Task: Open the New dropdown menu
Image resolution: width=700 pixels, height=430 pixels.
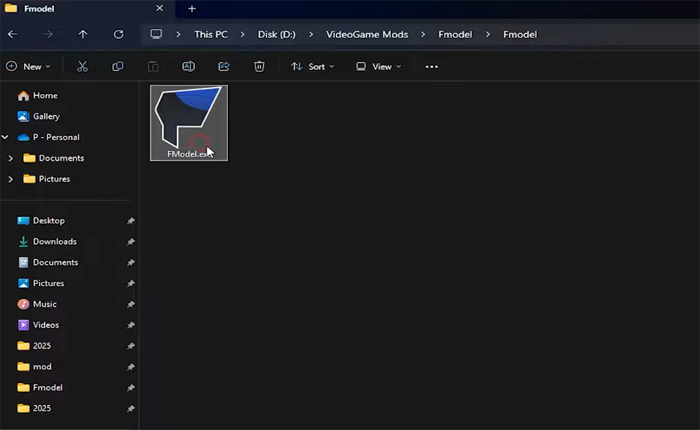Action: pos(28,67)
